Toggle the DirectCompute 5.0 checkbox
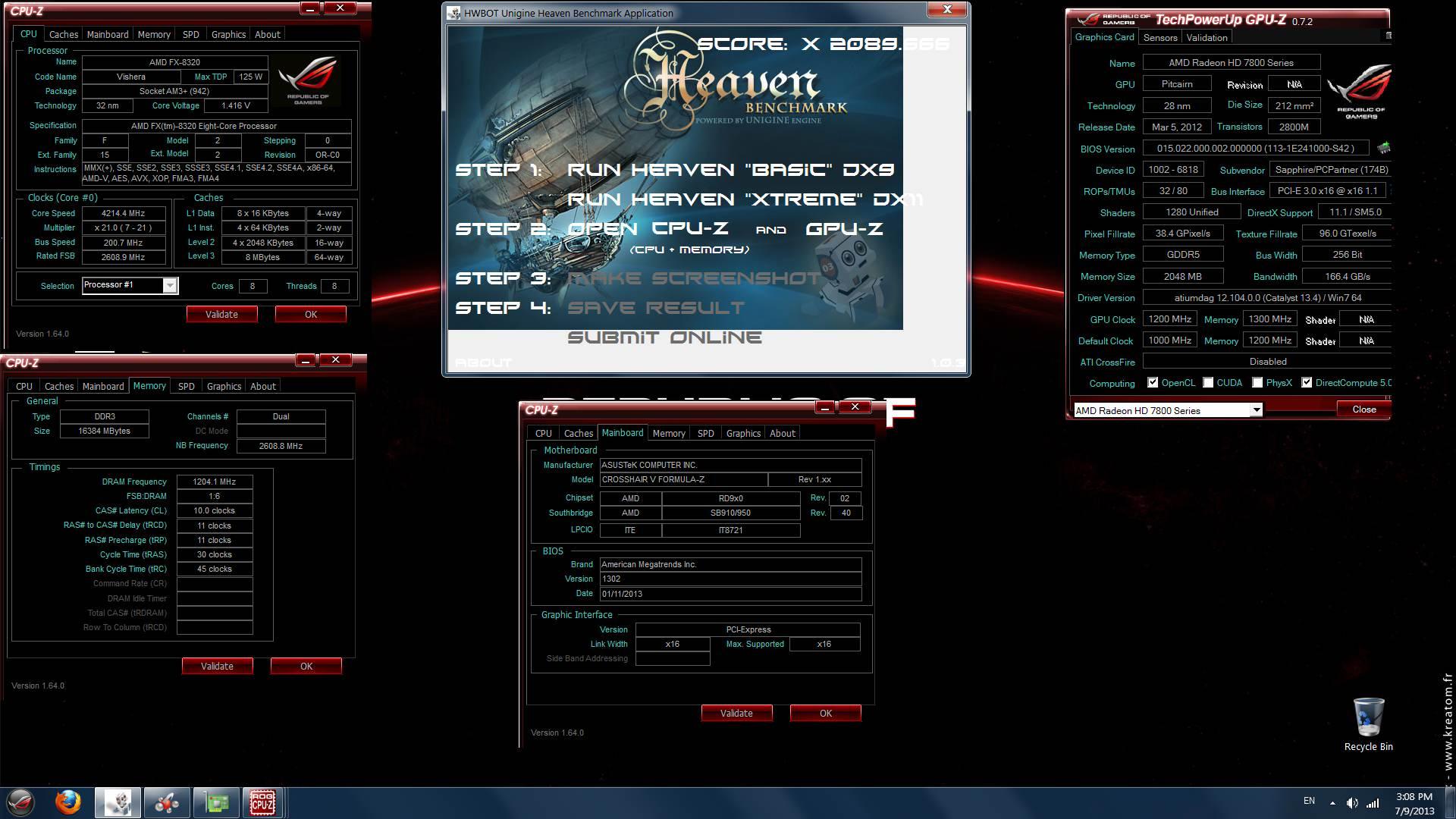 coord(1307,382)
